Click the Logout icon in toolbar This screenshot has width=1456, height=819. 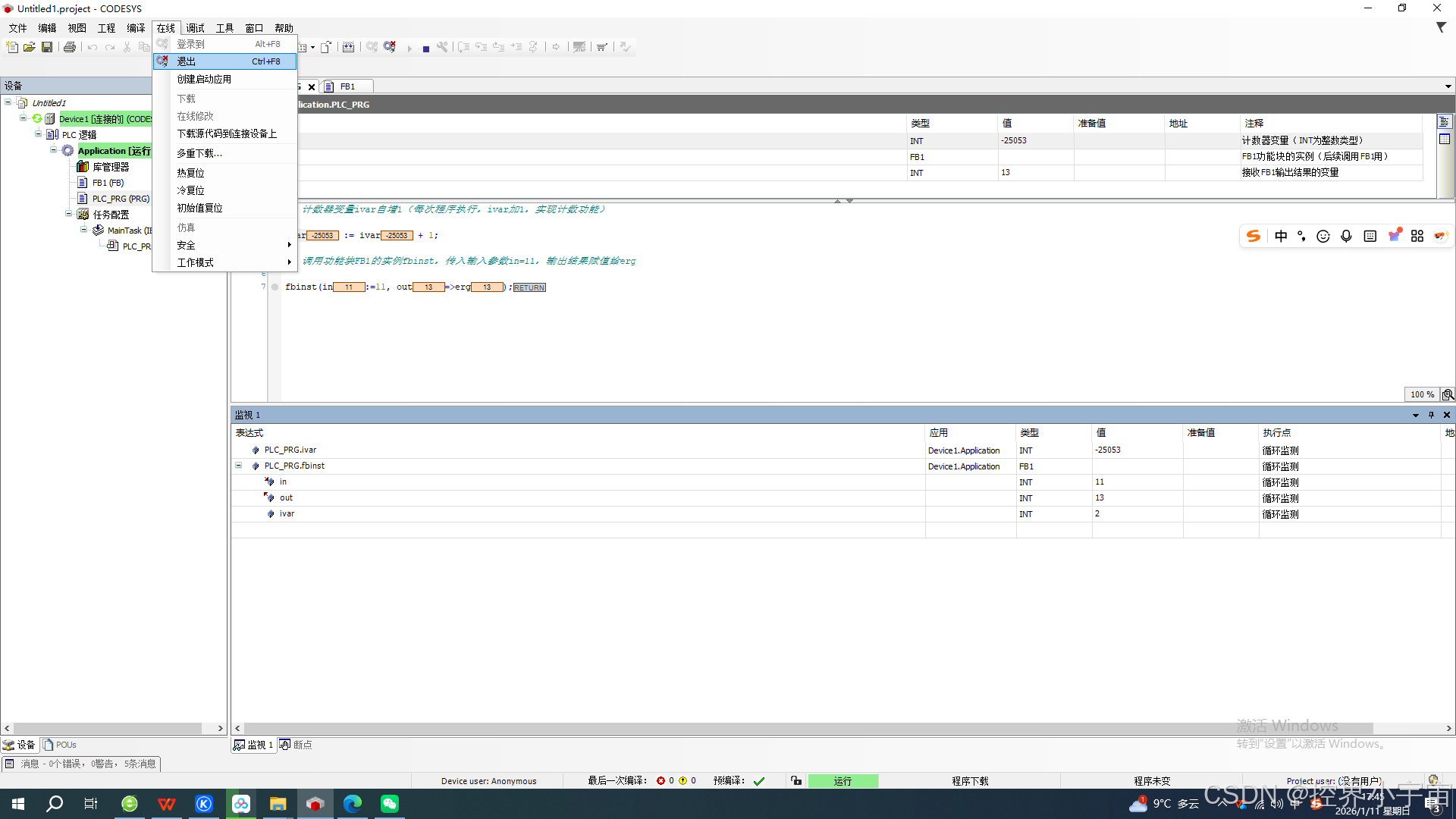(390, 47)
